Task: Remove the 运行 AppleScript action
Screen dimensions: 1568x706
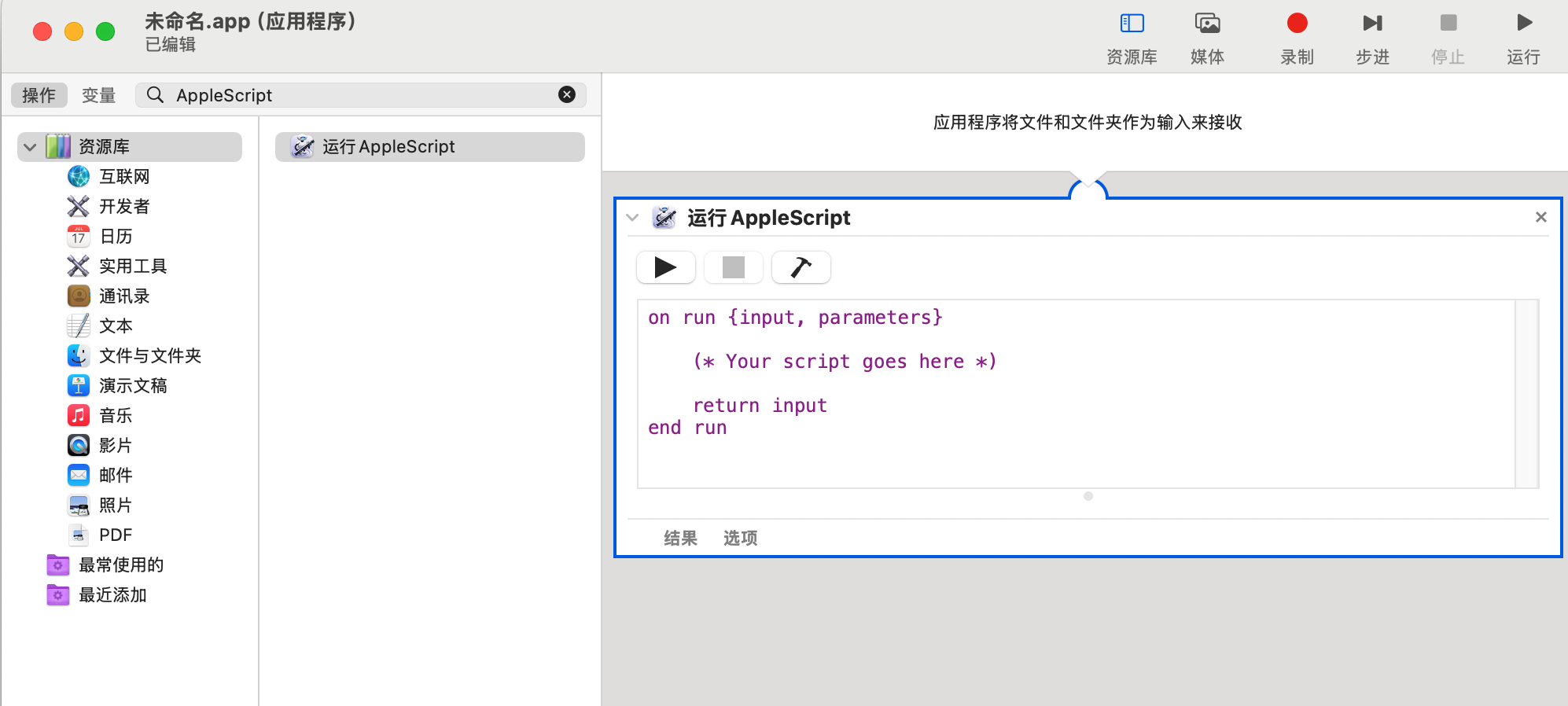Action: pos(1540,217)
